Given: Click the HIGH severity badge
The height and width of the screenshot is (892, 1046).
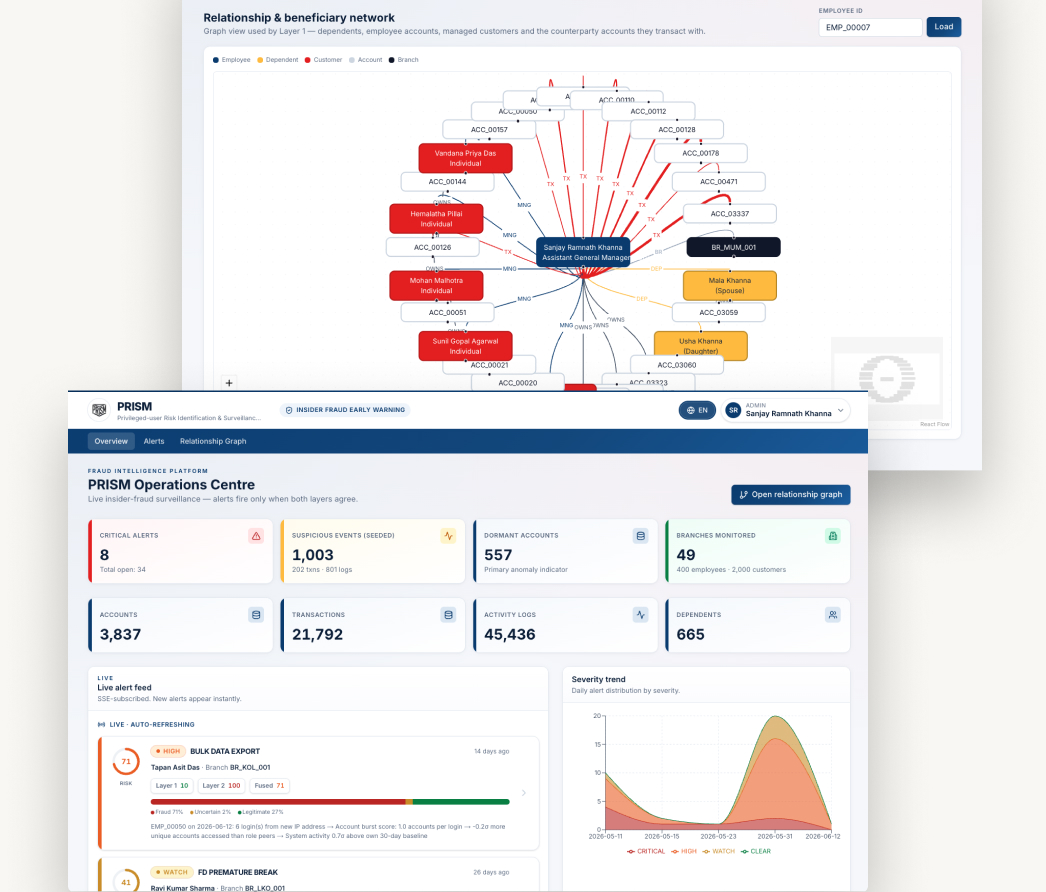Looking at the screenshot, I should (x=167, y=751).
